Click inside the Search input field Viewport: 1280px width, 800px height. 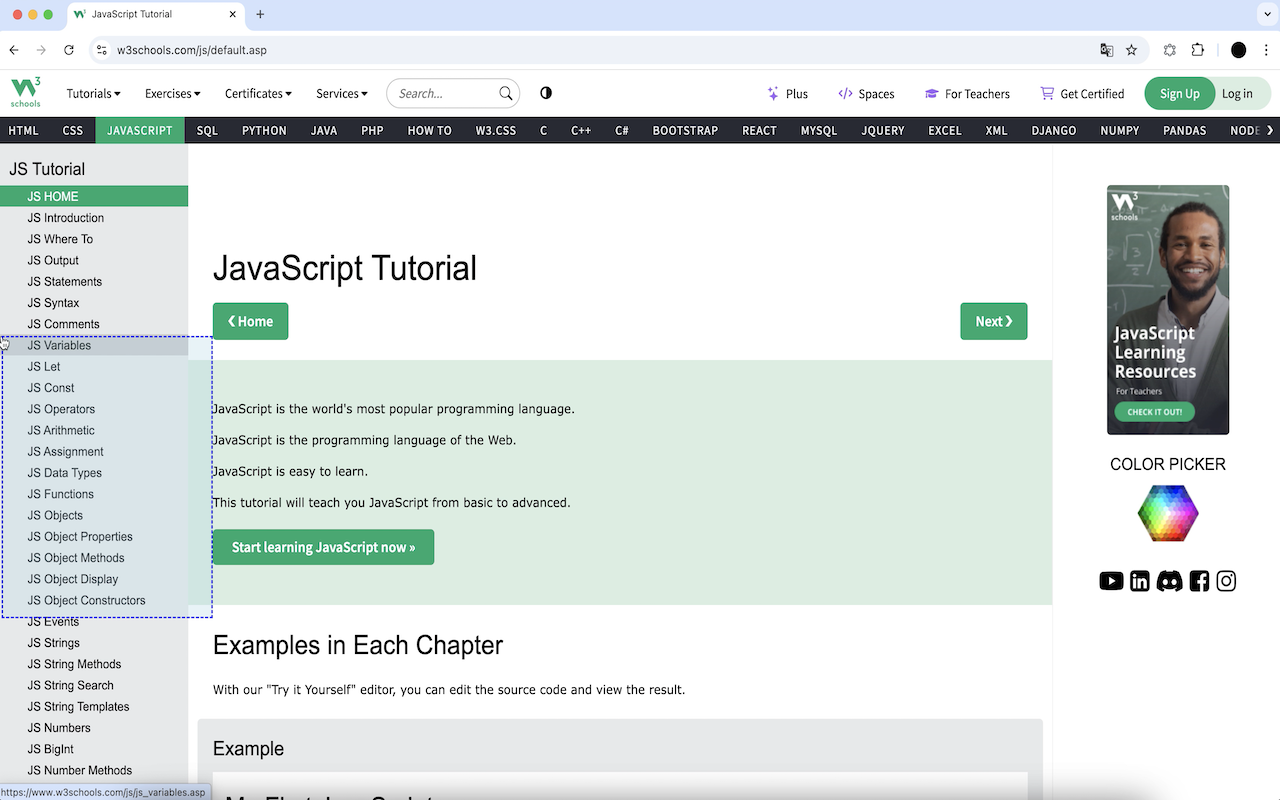440,93
